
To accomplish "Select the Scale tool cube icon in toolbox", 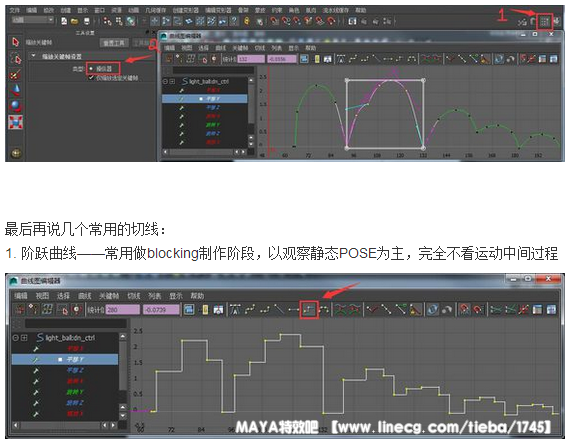I will tap(15, 122).
